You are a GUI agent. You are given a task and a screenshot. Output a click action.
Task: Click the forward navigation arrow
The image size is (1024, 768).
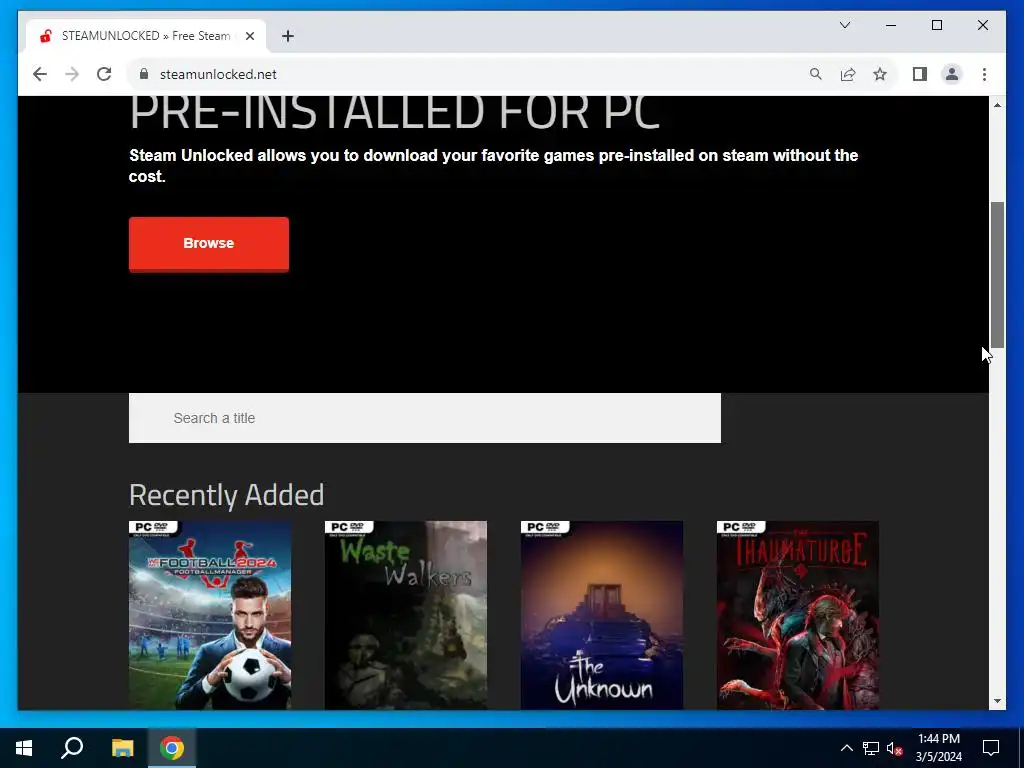point(72,74)
